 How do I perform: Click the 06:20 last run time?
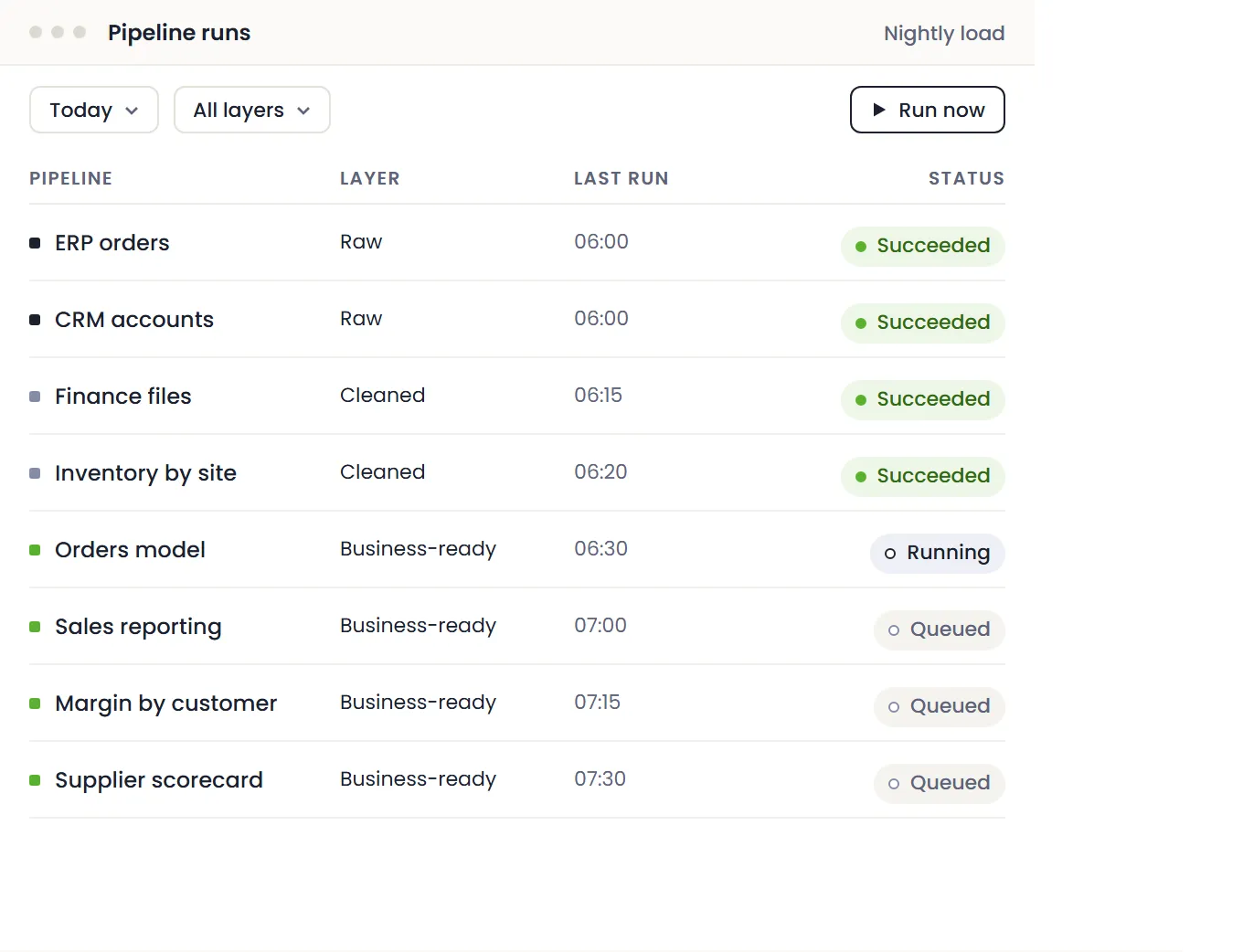point(600,472)
